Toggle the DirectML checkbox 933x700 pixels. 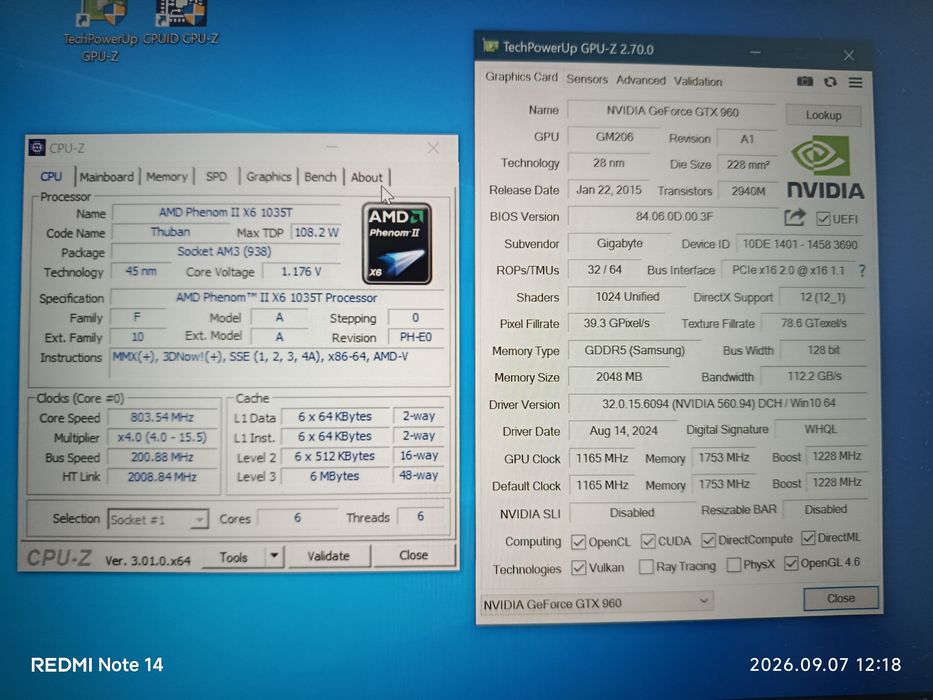coord(807,538)
